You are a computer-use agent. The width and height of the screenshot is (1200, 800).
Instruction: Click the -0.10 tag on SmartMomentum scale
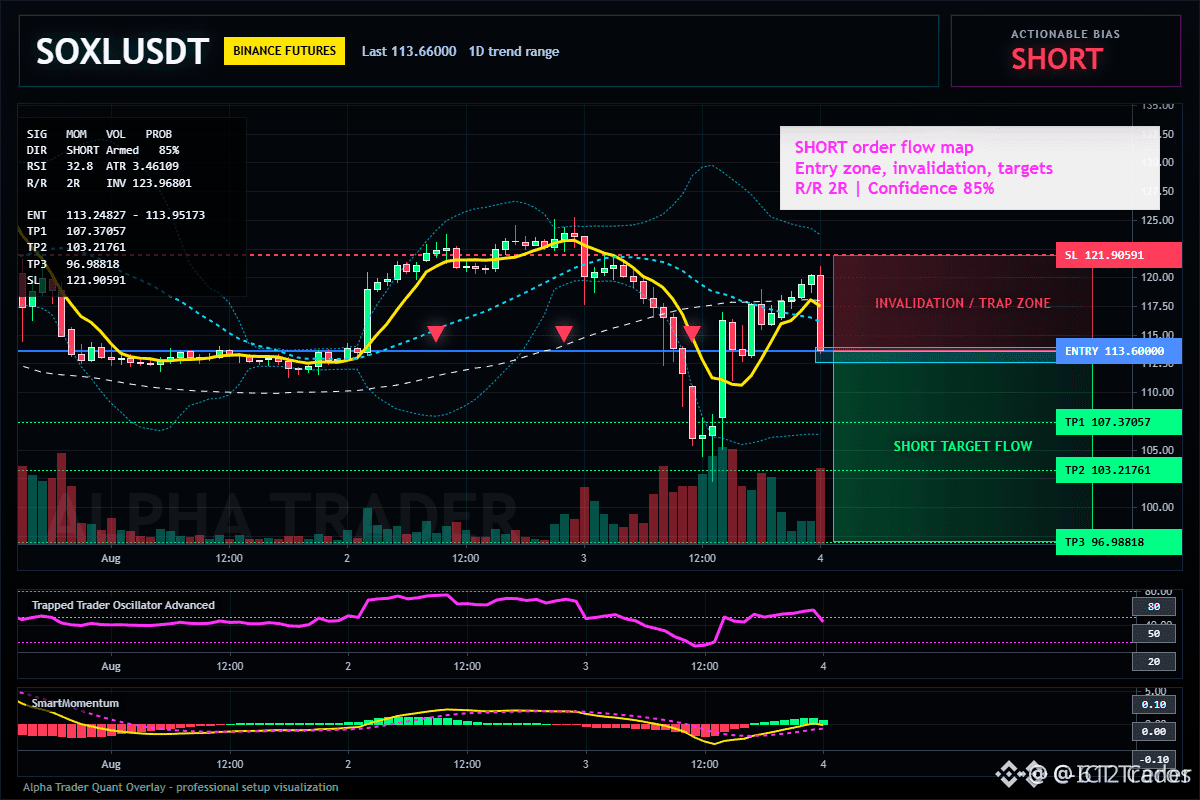(x=1153, y=759)
